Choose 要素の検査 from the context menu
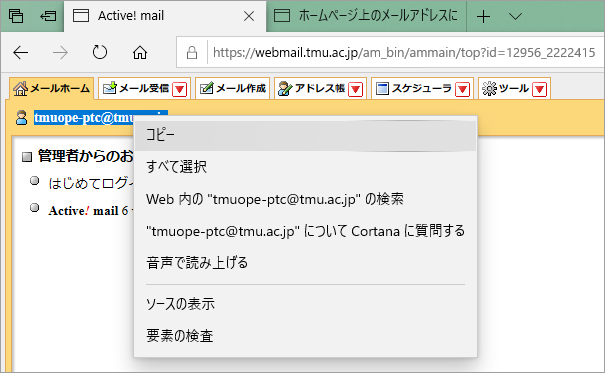Screen dimensions: 605x373 306,336
